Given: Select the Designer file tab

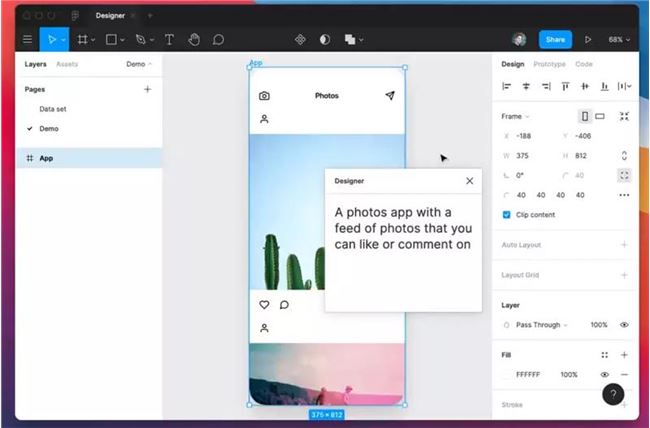Looking at the screenshot, I should [x=110, y=15].
